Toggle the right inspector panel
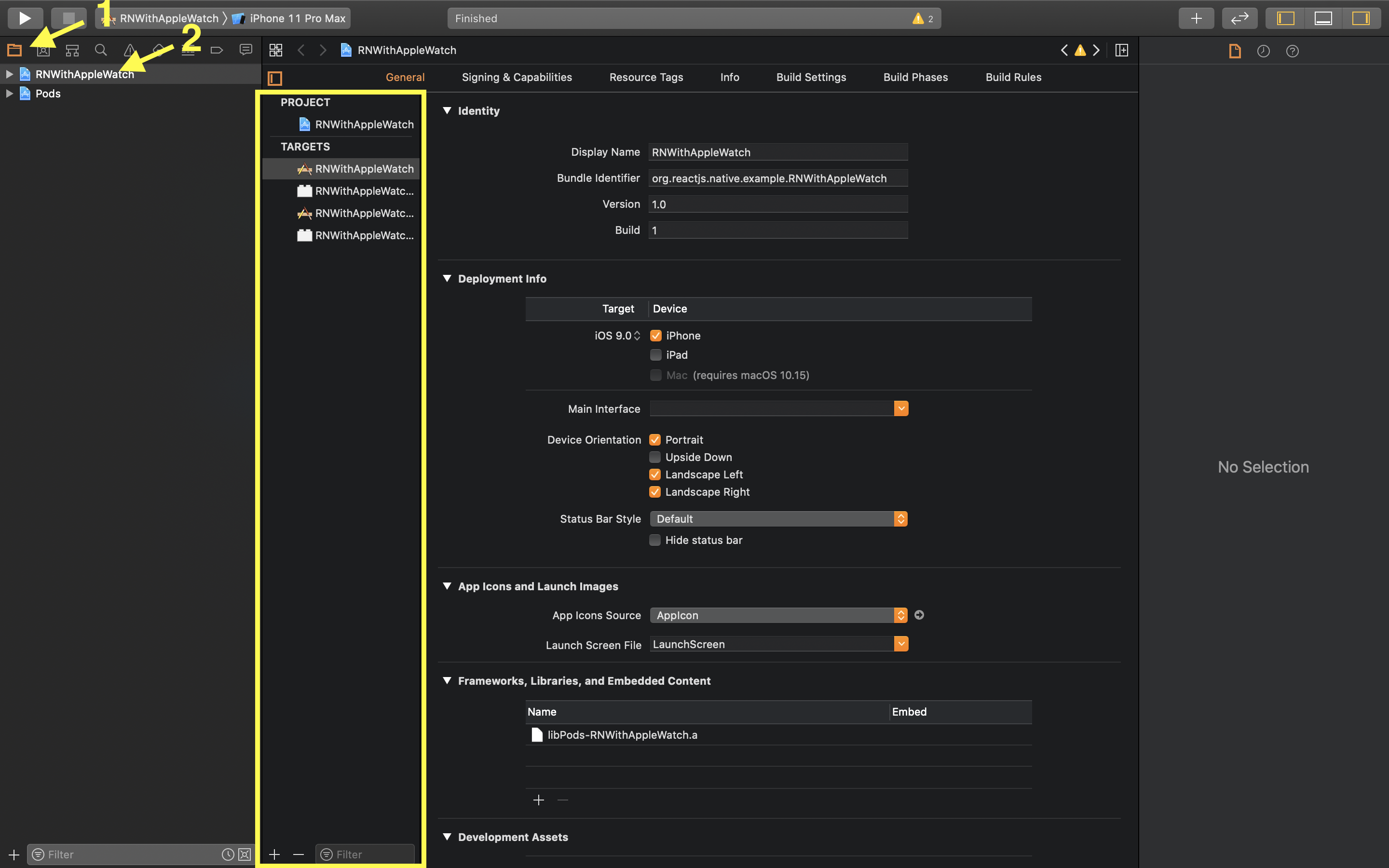The width and height of the screenshot is (1389, 868). [x=1362, y=18]
